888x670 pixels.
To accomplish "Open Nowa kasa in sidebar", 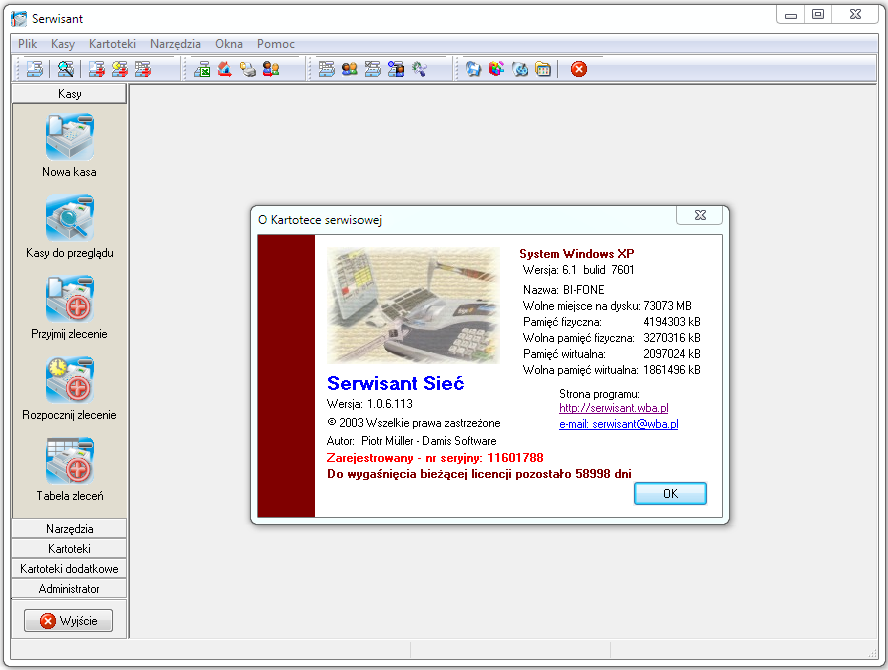I will click(70, 146).
